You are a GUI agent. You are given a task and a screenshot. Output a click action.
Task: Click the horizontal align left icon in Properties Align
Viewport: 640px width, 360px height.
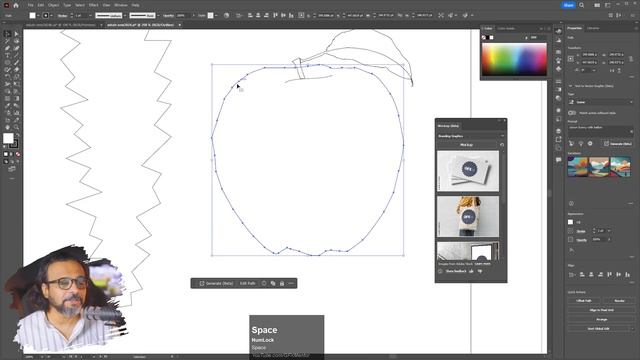pyautogui.click(x=582, y=275)
